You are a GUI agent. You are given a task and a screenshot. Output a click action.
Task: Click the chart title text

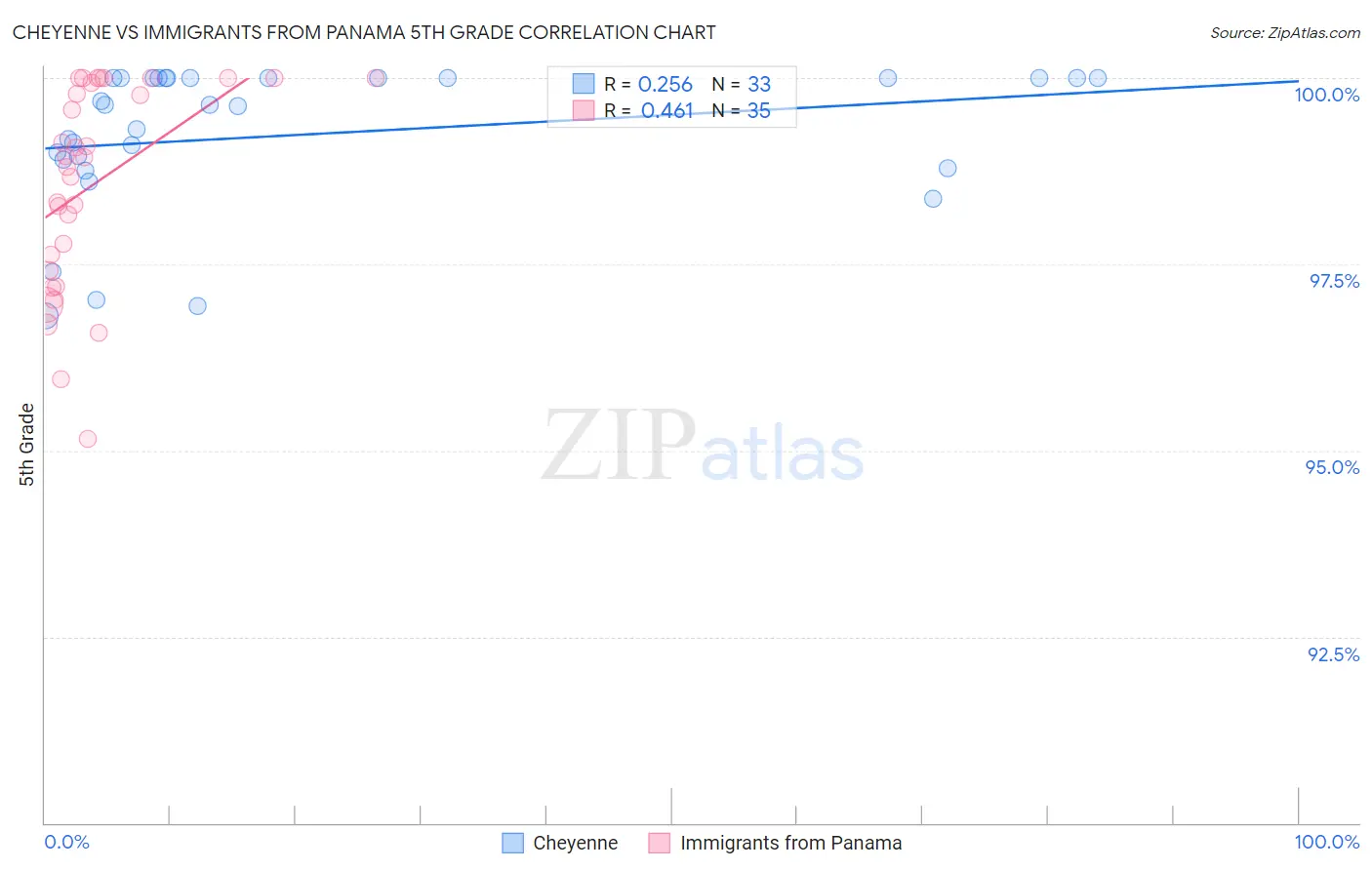[x=364, y=32]
